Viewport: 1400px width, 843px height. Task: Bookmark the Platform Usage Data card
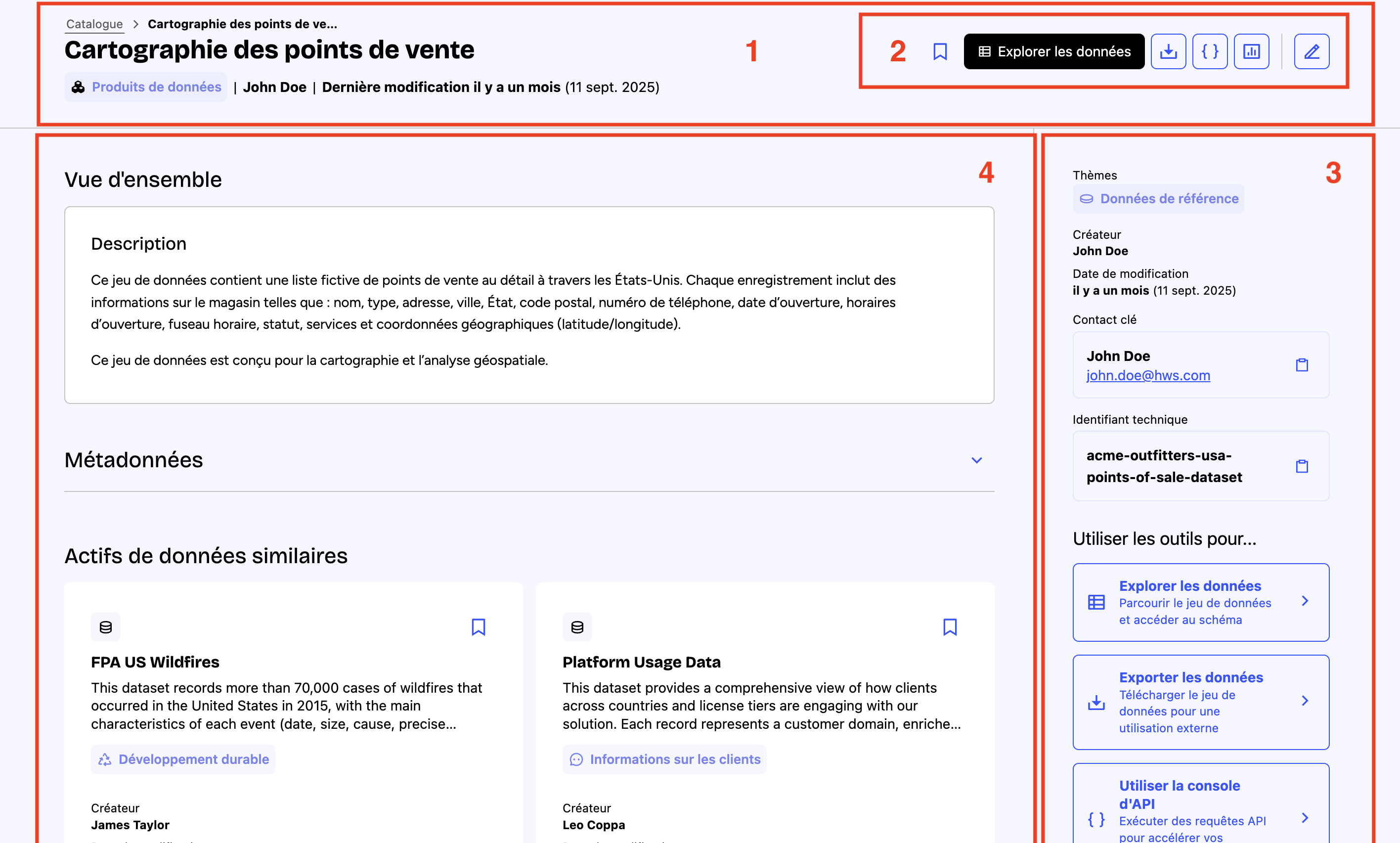(x=950, y=627)
